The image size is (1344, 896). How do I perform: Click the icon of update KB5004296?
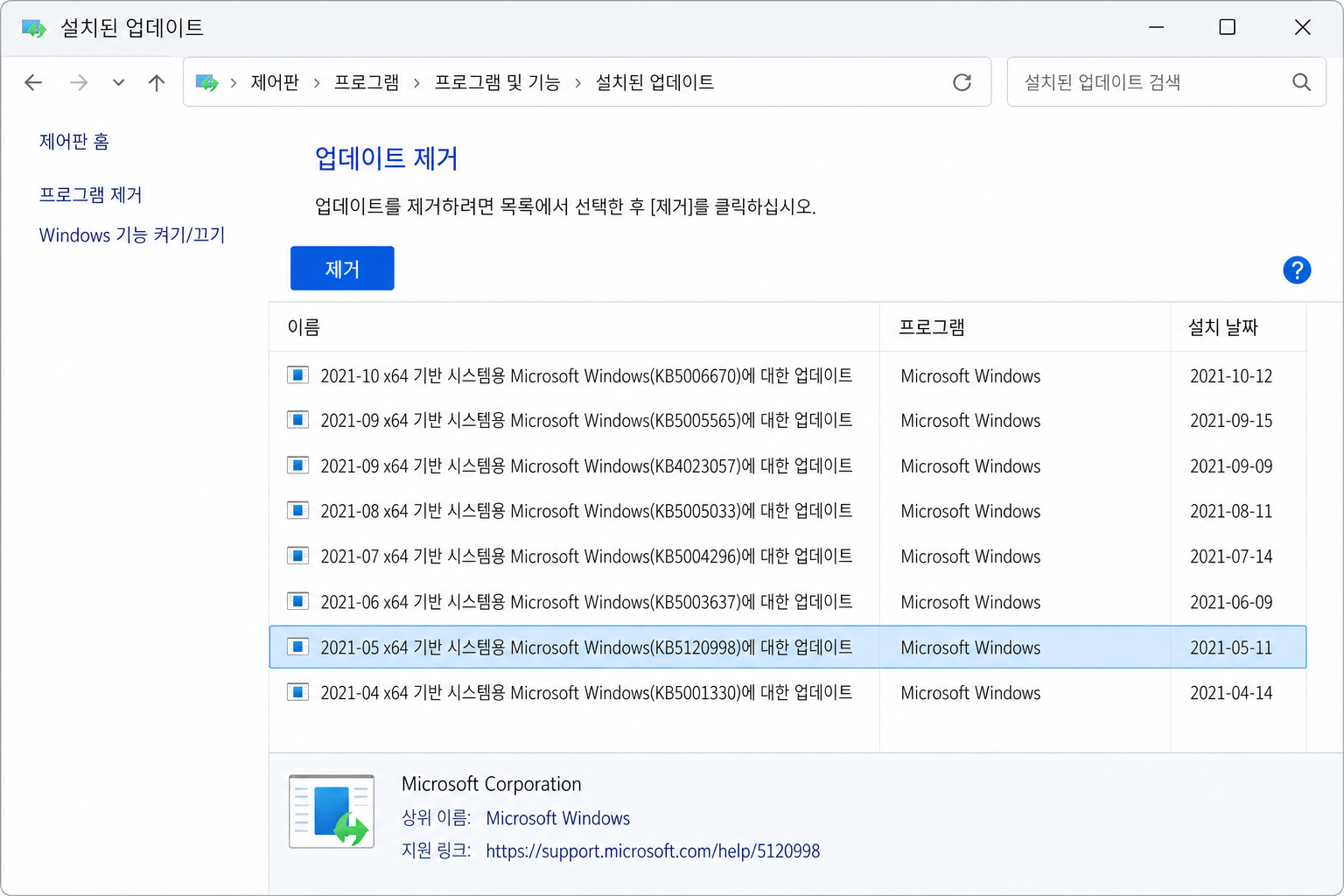[x=298, y=556]
